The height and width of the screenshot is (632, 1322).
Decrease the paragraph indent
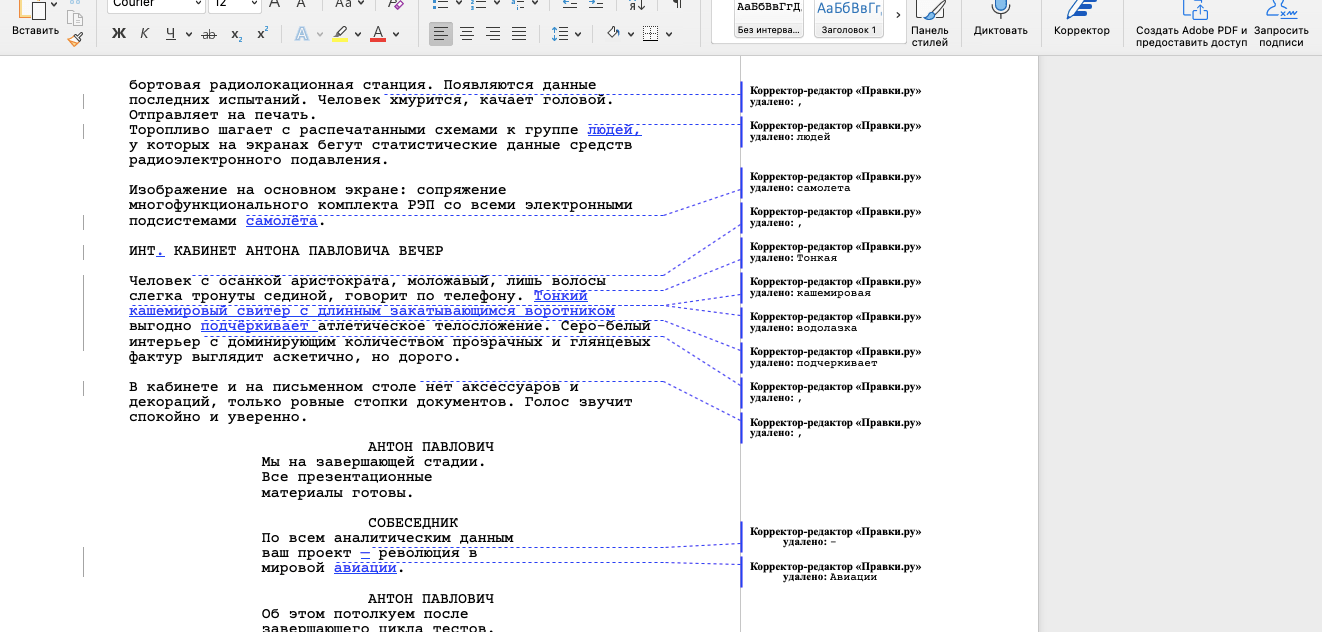point(571,5)
